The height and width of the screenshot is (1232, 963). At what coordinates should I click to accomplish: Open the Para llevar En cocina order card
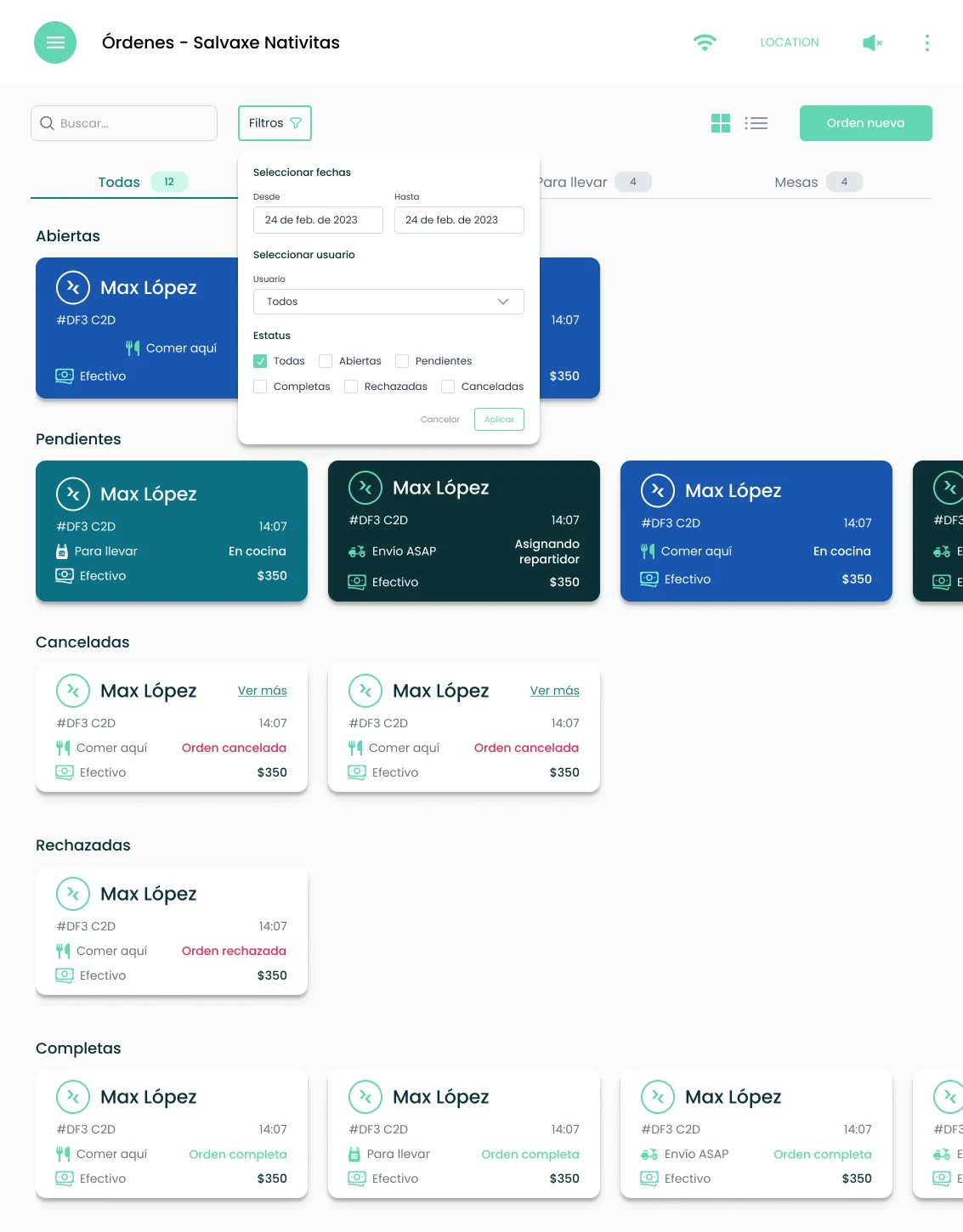tap(172, 531)
